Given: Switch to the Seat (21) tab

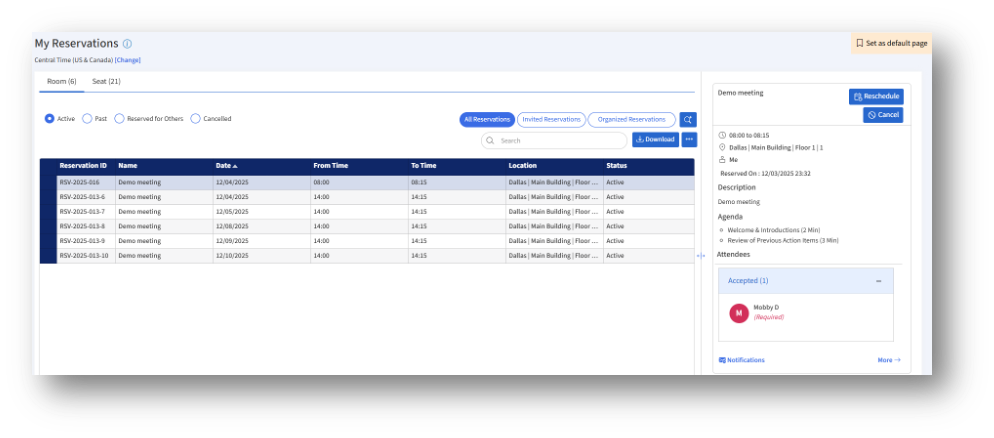Looking at the screenshot, I should point(106,81).
